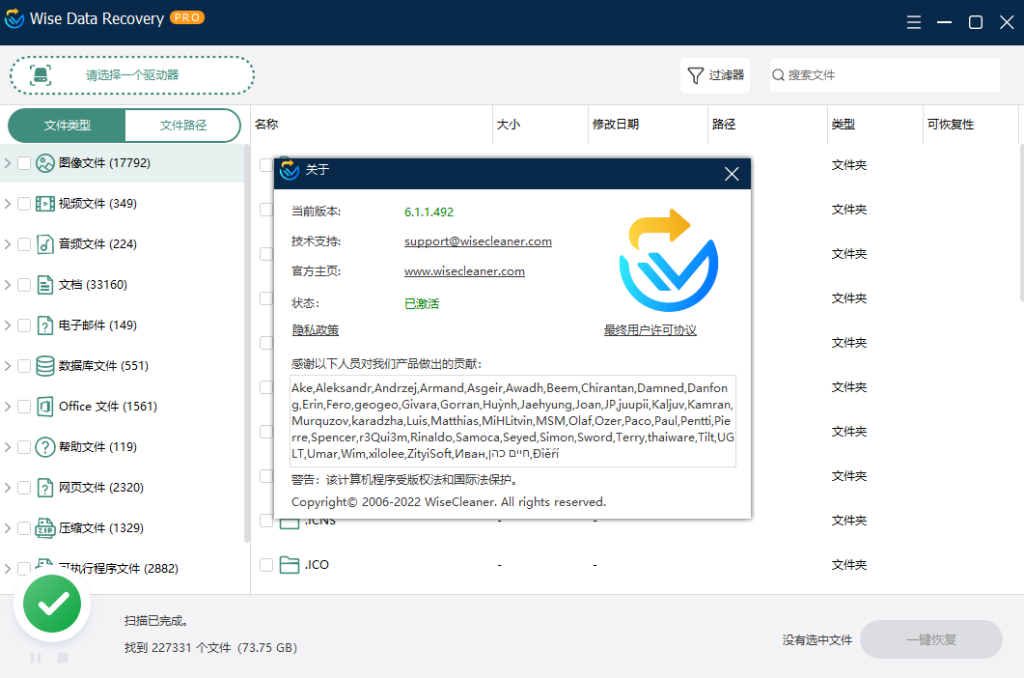Click the 请选择一个驱动器 drive selection button

coord(132,75)
